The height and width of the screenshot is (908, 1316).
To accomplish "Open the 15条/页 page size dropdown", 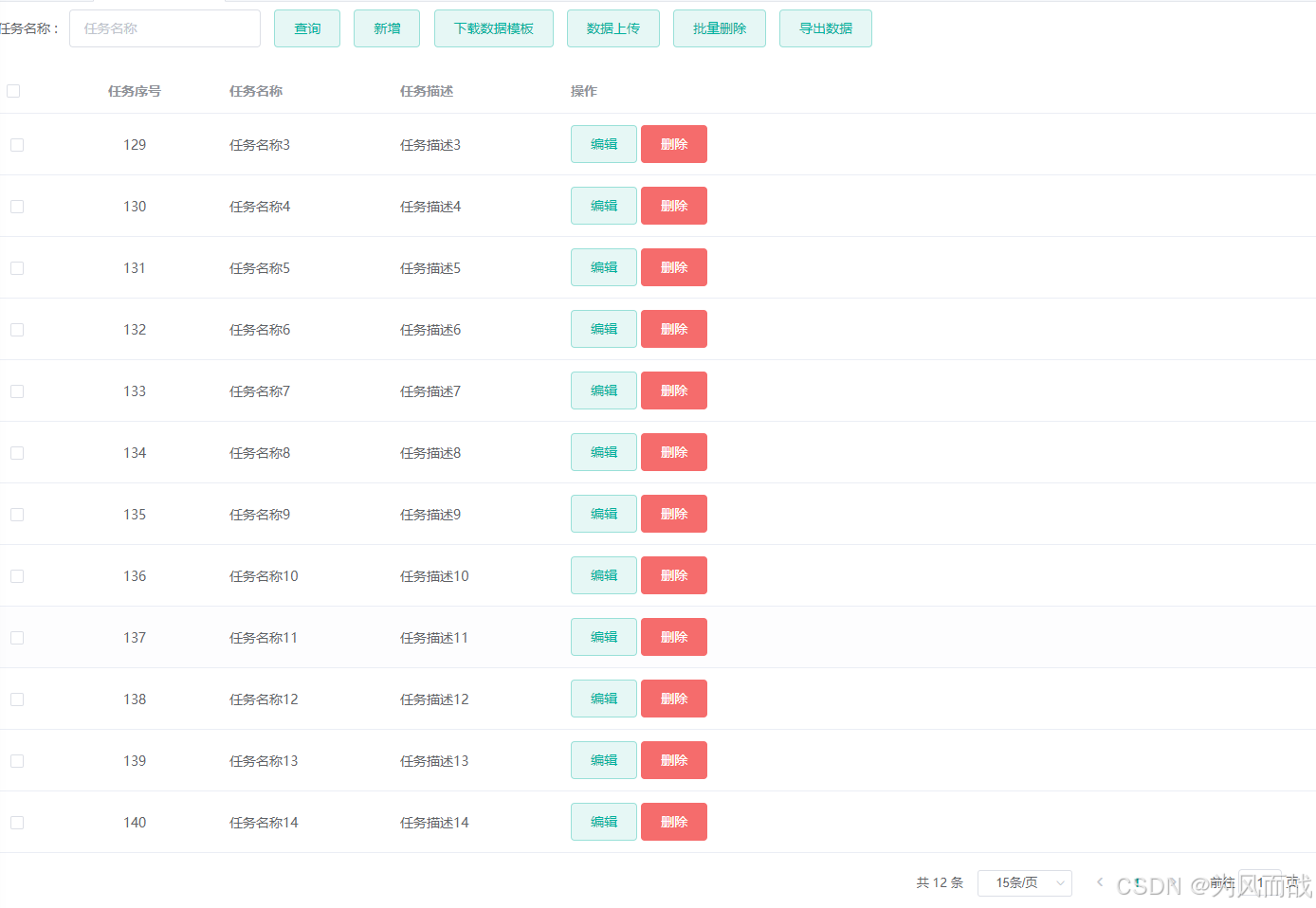I will tap(1024, 882).
